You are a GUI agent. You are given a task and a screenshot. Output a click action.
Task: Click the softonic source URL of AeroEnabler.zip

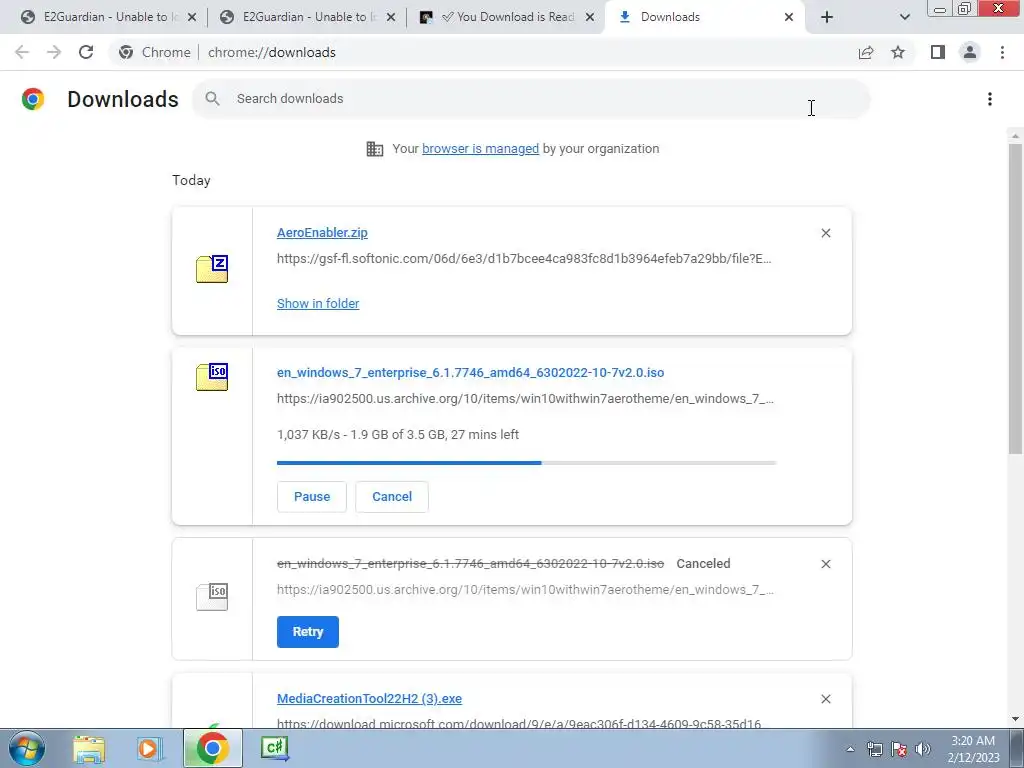[x=524, y=259]
